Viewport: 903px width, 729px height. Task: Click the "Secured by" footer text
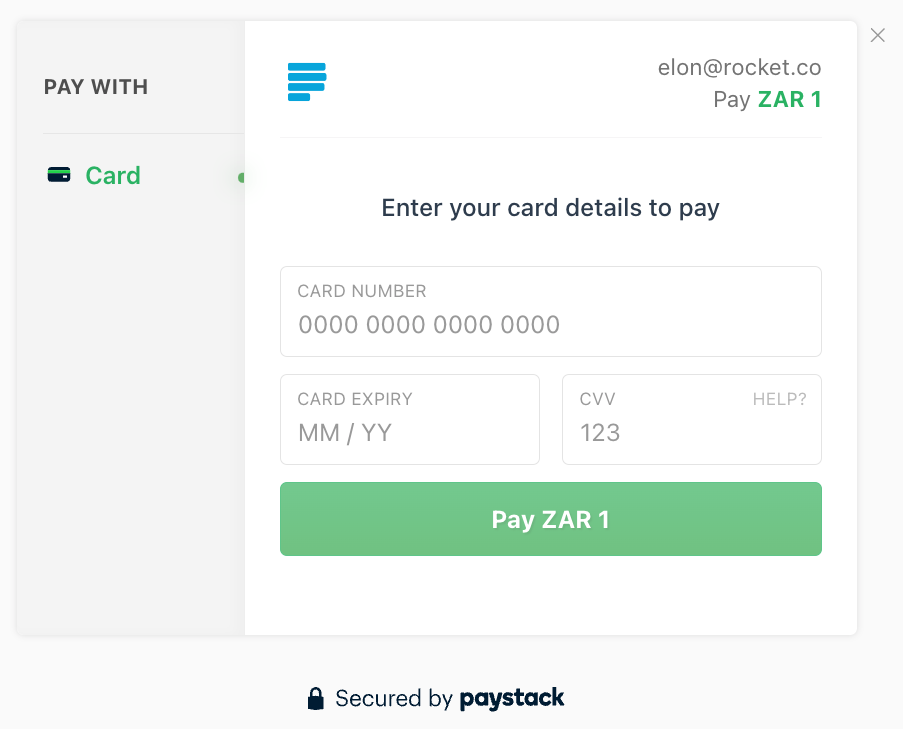[x=394, y=698]
